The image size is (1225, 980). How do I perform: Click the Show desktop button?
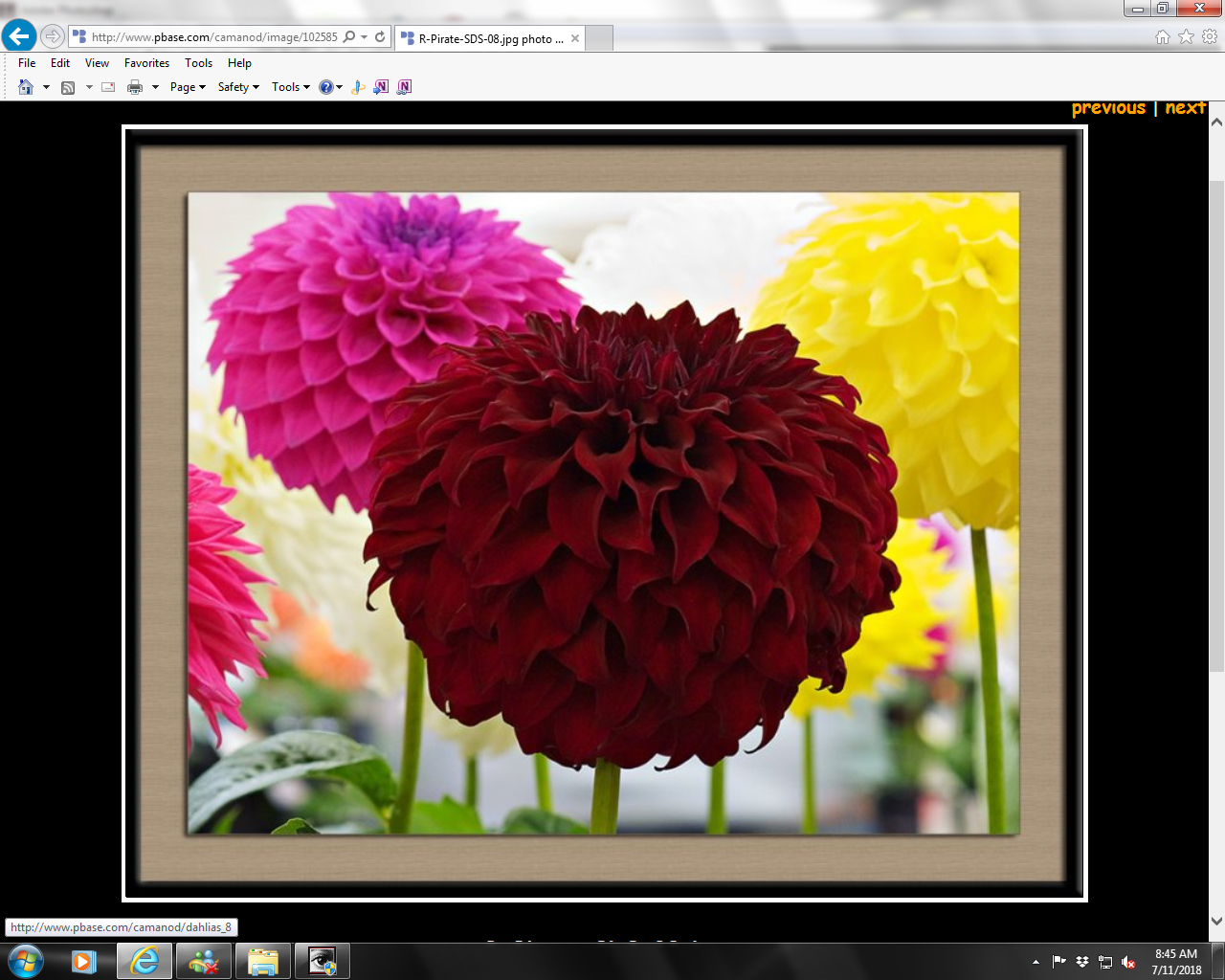tap(1217, 961)
